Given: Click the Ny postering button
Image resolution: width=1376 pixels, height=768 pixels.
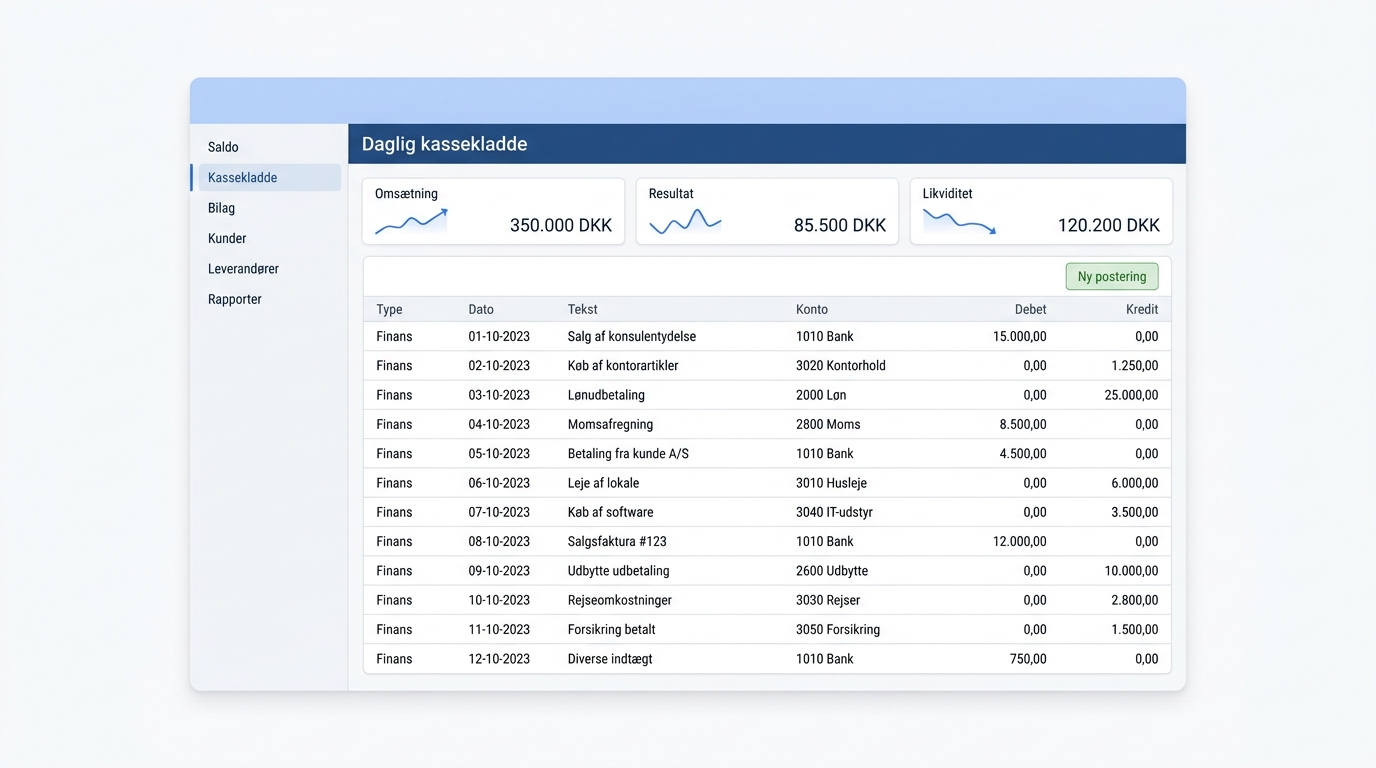Looking at the screenshot, I should click(x=1112, y=276).
